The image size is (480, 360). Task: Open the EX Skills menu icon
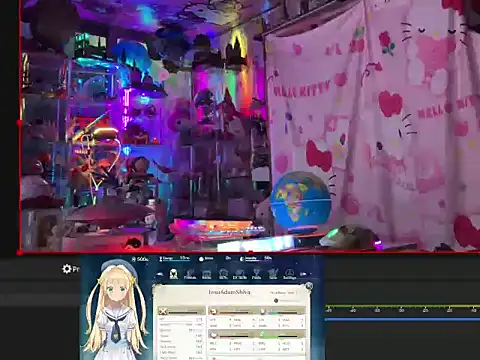(240, 274)
